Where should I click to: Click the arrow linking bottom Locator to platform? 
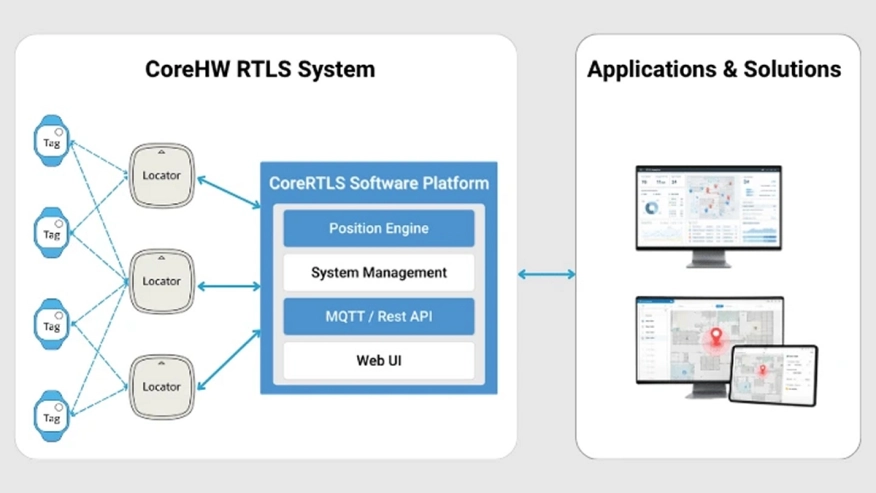pyautogui.click(x=229, y=361)
